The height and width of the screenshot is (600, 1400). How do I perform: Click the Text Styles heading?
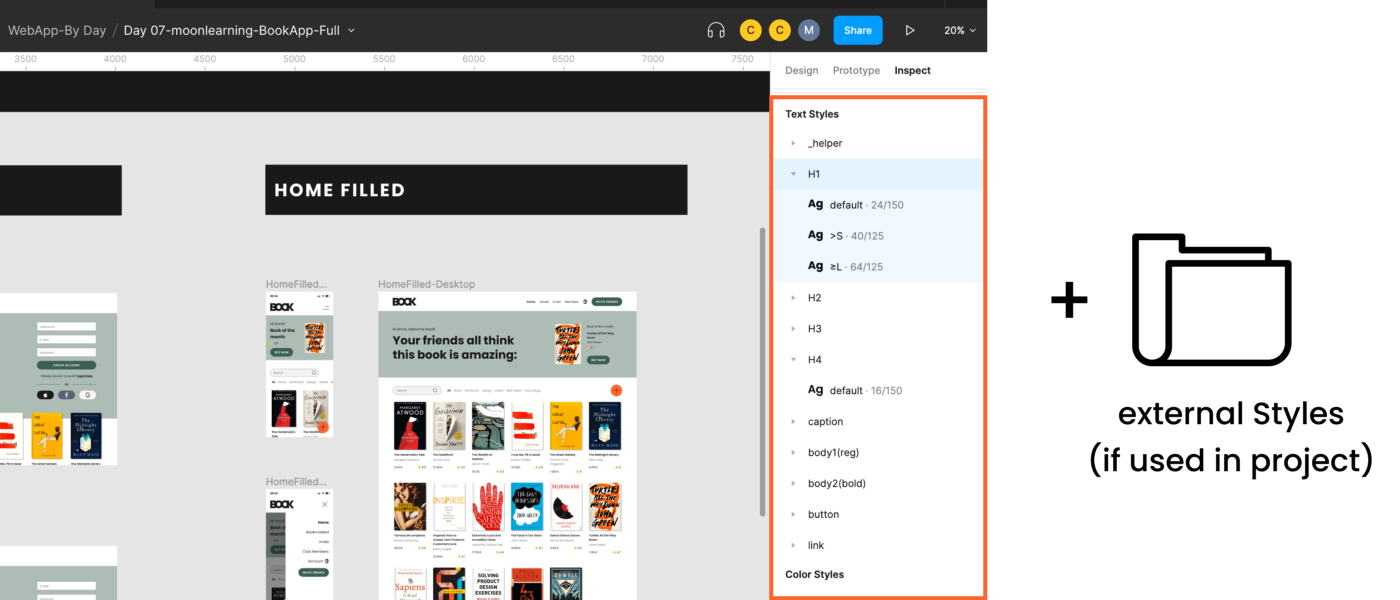coord(812,114)
